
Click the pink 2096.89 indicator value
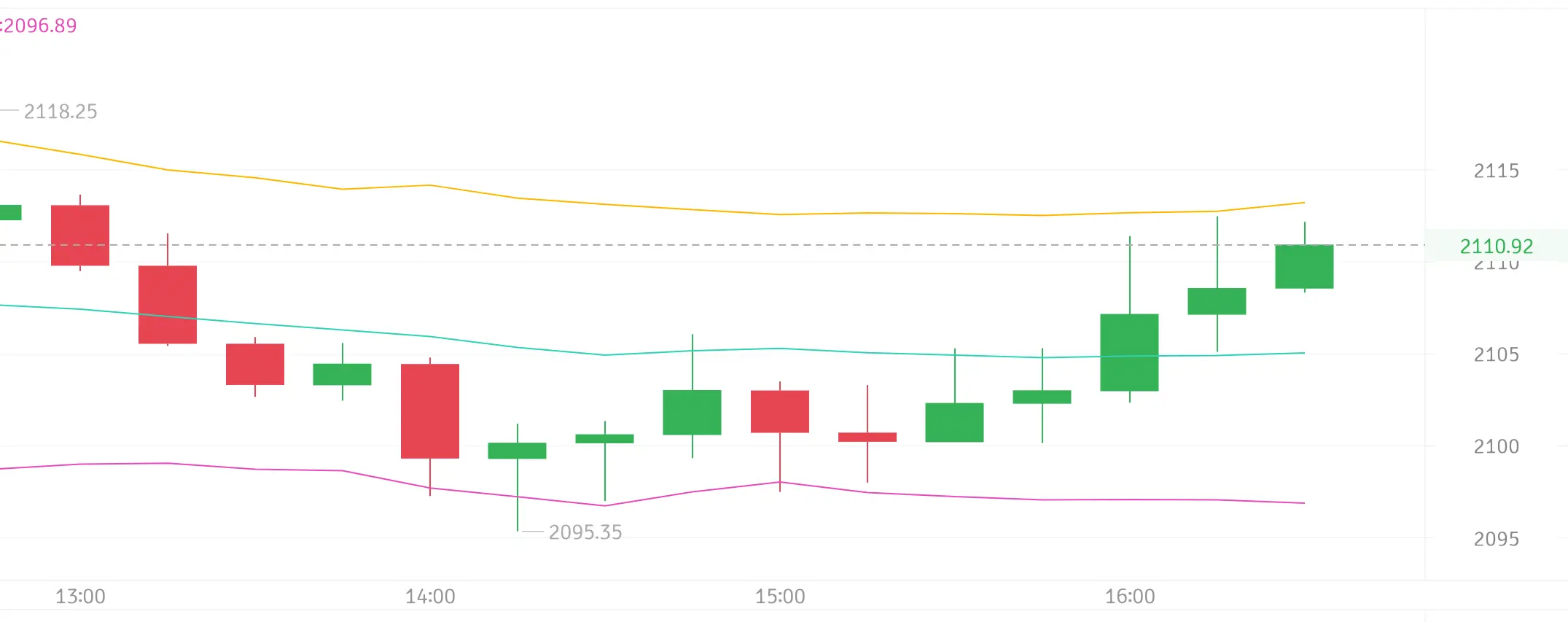(x=39, y=26)
